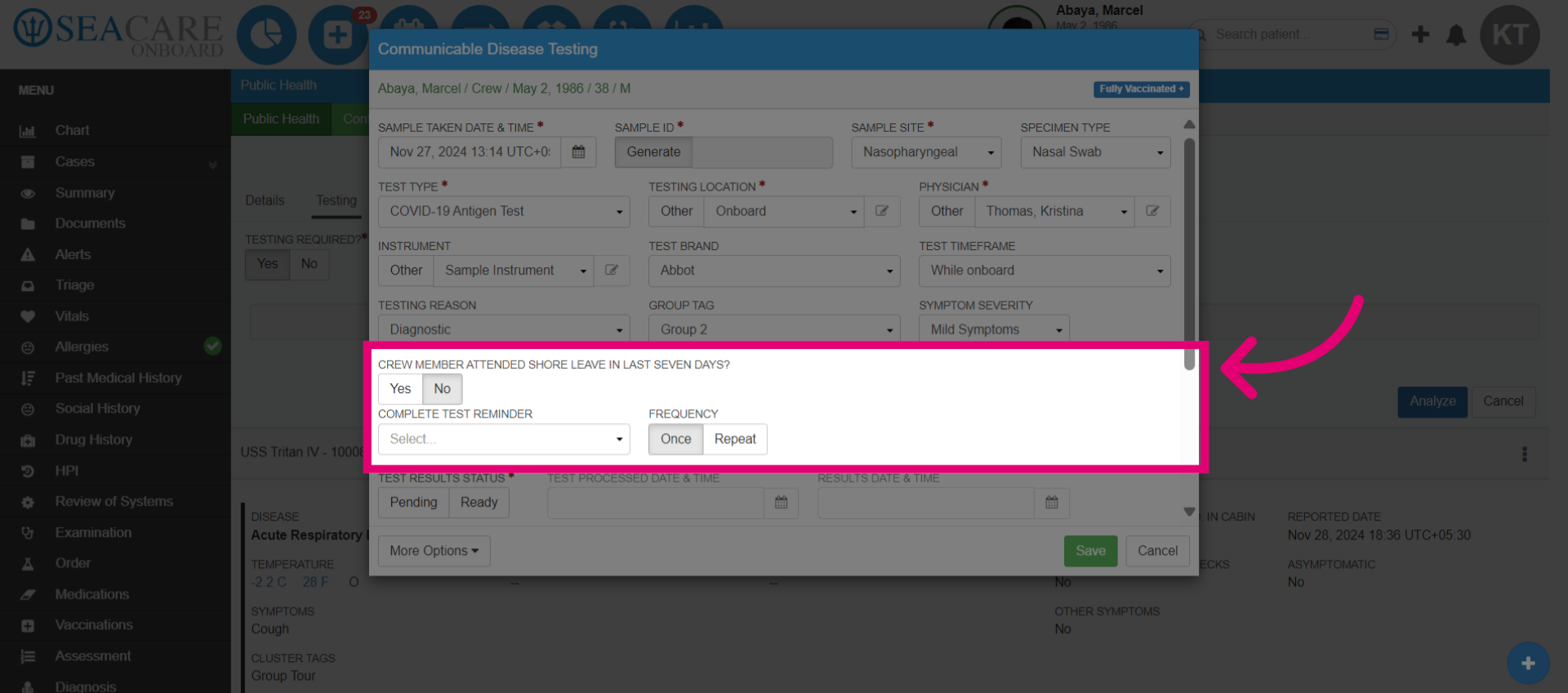This screenshot has width=1568, height=693.
Task: Toggle Other for Instrument
Action: click(406, 270)
